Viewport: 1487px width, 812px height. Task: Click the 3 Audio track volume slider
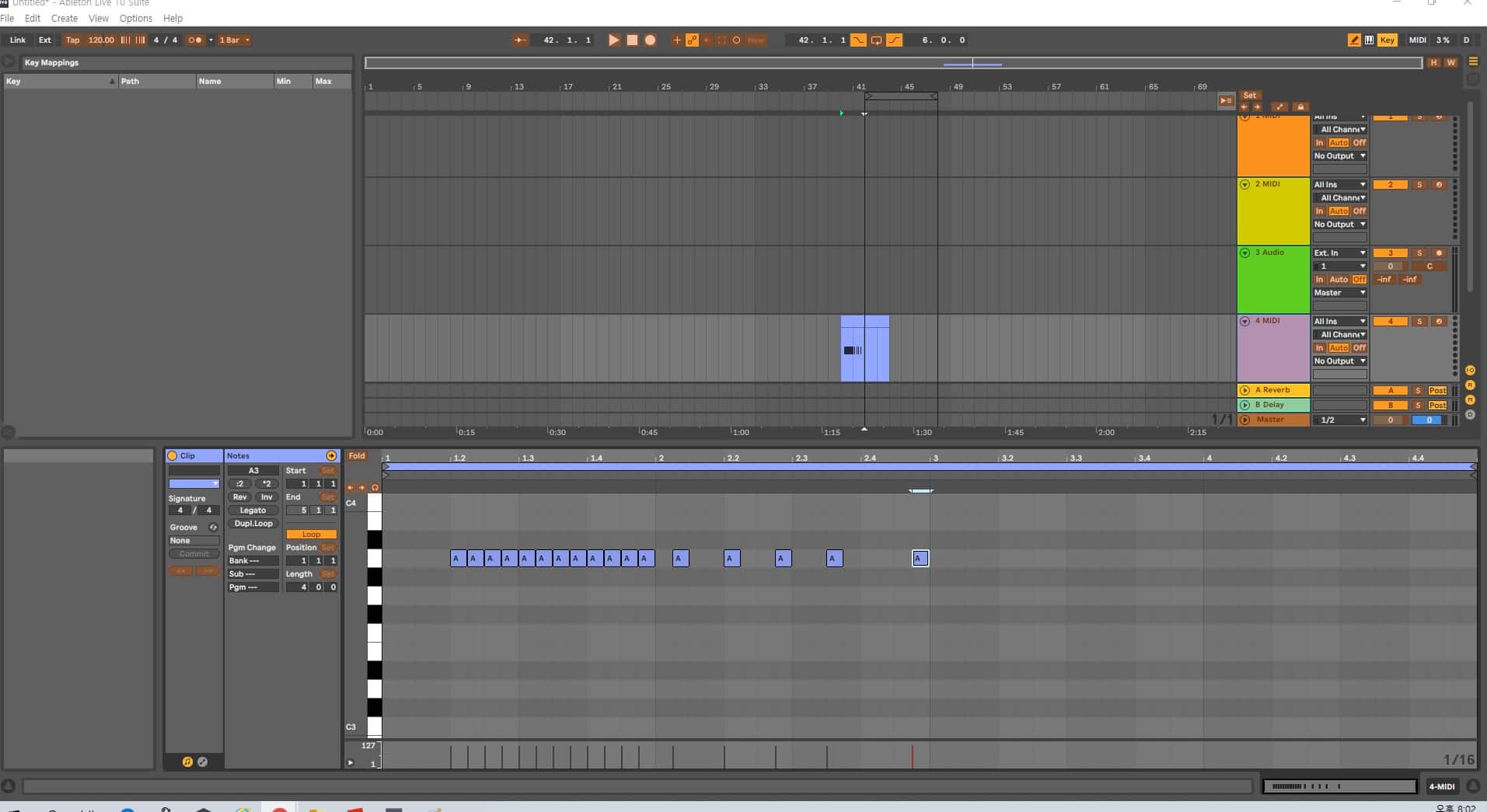[x=1391, y=267]
